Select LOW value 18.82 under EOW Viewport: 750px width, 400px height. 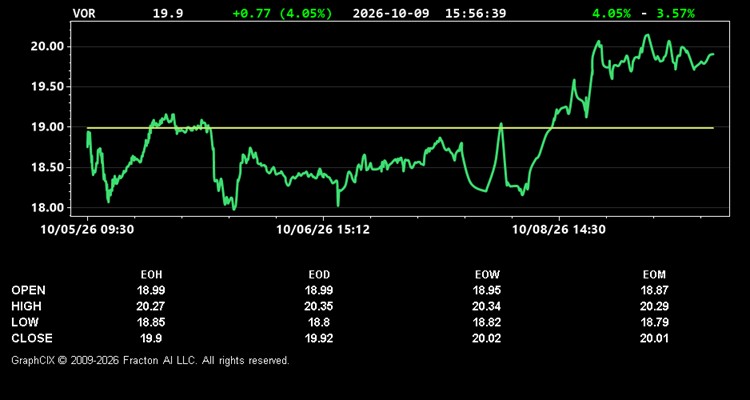click(x=487, y=322)
